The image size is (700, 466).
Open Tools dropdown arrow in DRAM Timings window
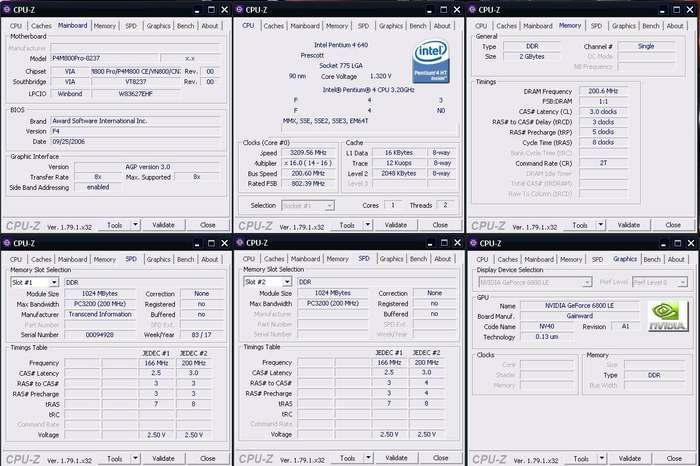click(x=601, y=225)
